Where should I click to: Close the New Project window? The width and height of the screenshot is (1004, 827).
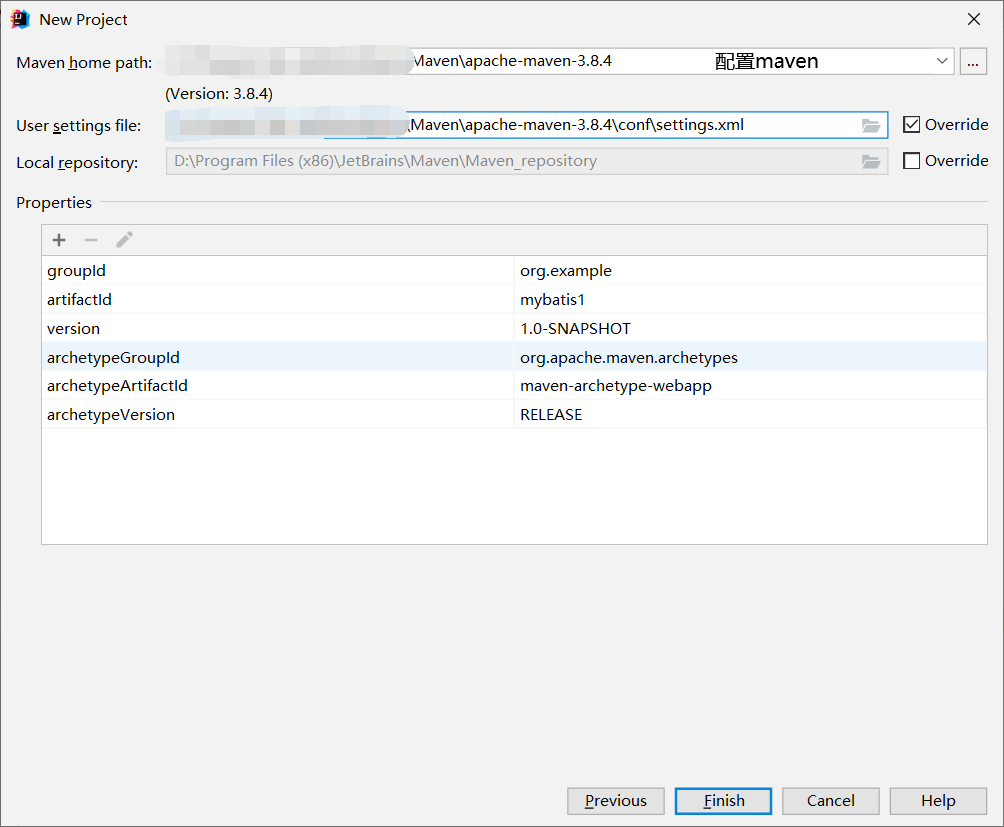click(x=973, y=18)
